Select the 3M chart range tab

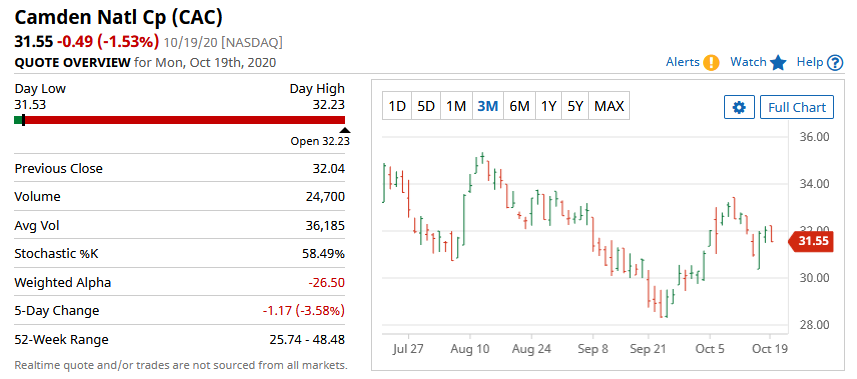(488, 106)
